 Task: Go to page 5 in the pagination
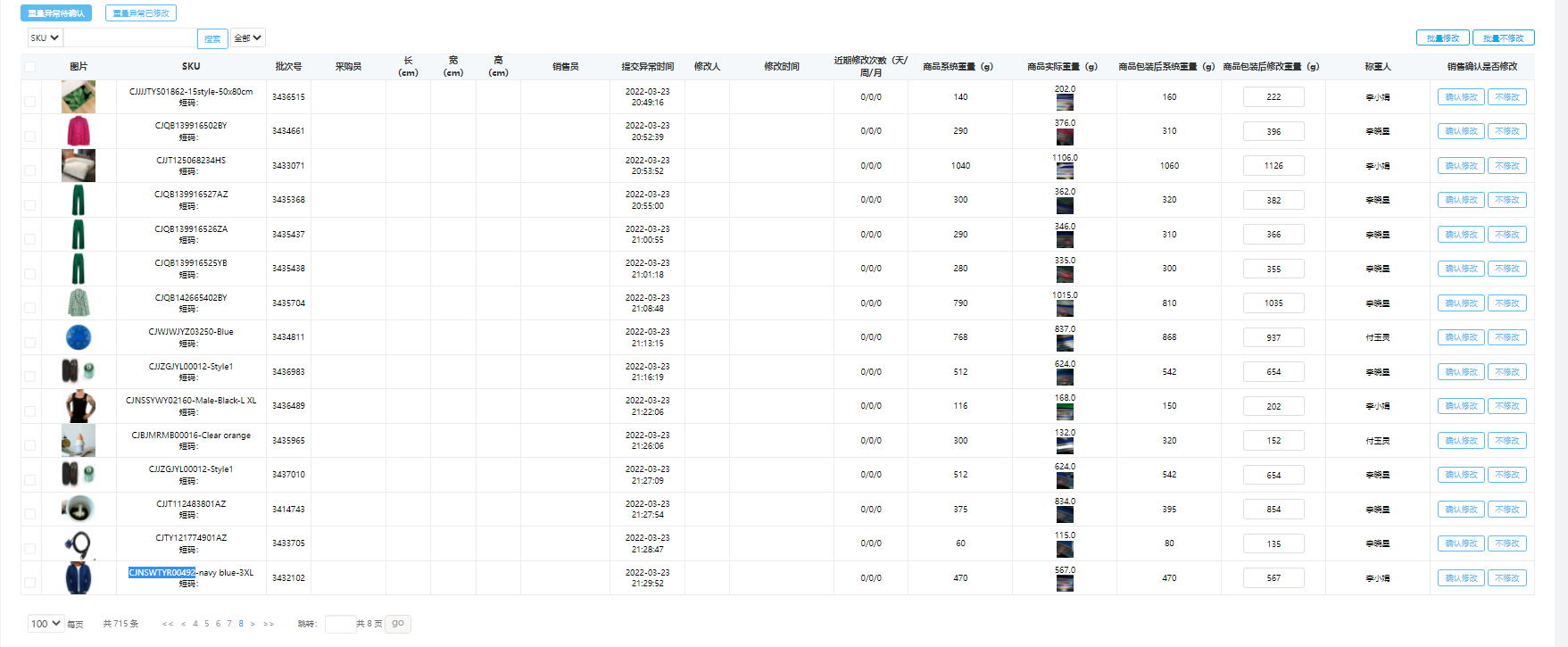tap(207, 624)
